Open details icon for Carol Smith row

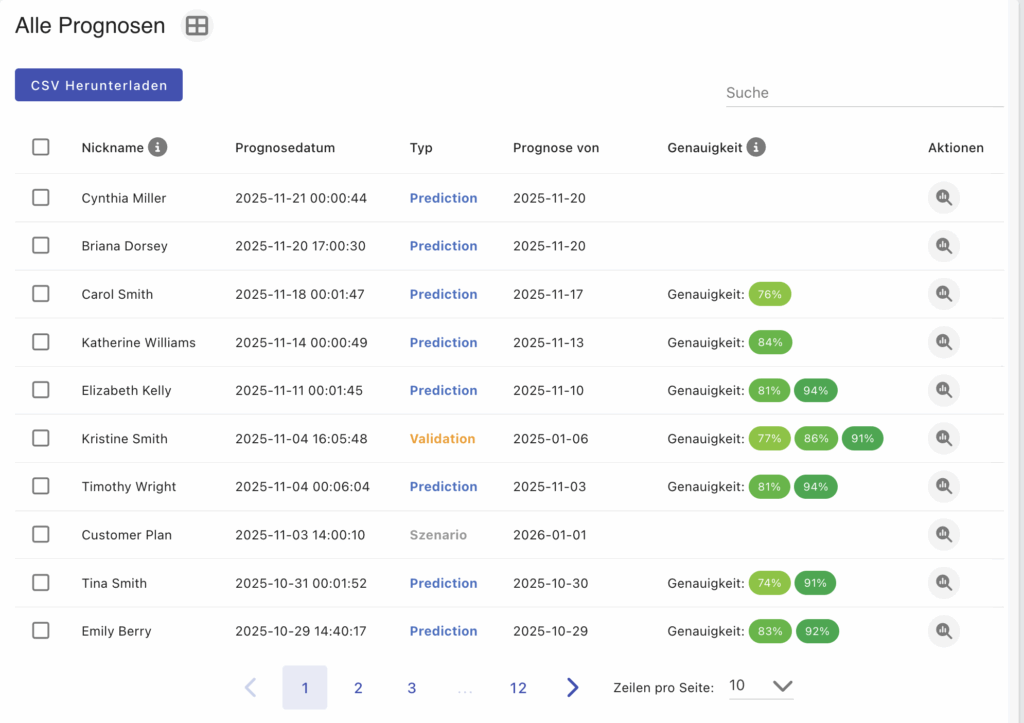(943, 294)
